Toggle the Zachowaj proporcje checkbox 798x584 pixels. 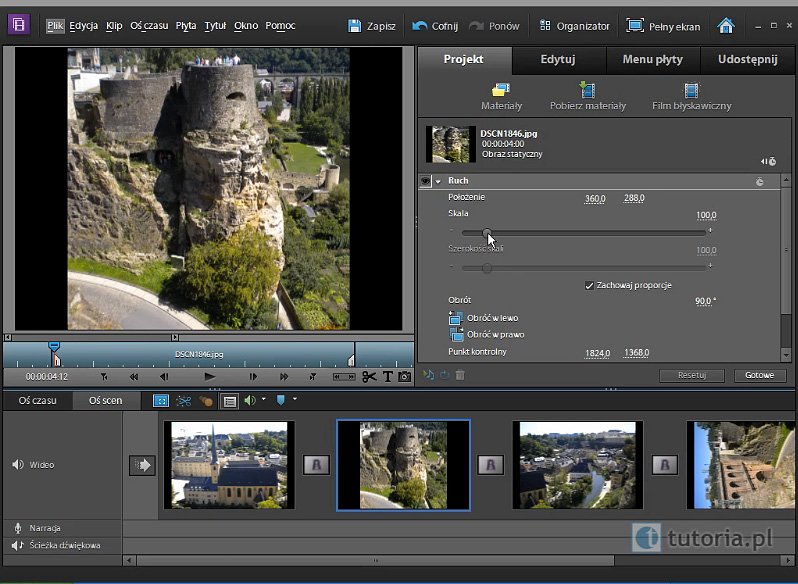click(589, 286)
